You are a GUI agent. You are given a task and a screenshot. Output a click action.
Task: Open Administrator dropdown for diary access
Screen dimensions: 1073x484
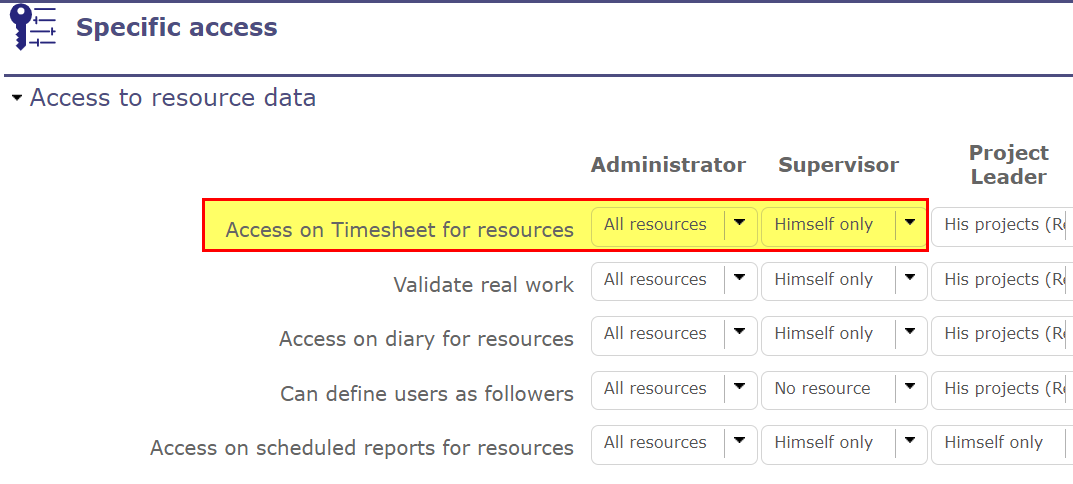(x=739, y=334)
